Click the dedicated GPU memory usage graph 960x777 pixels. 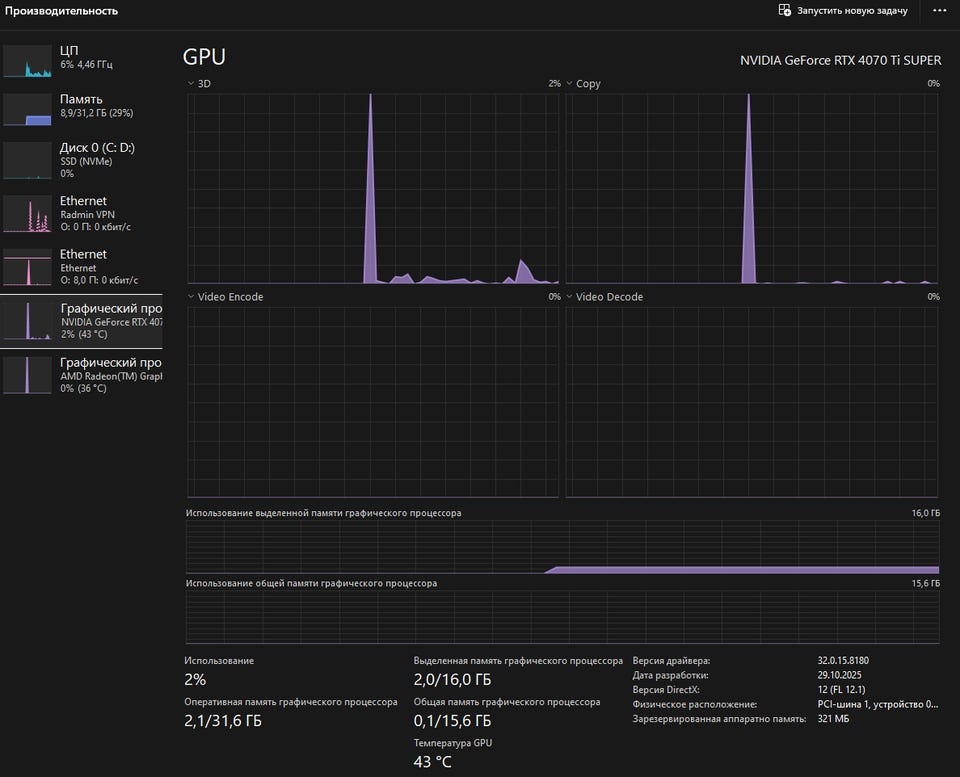pos(562,547)
